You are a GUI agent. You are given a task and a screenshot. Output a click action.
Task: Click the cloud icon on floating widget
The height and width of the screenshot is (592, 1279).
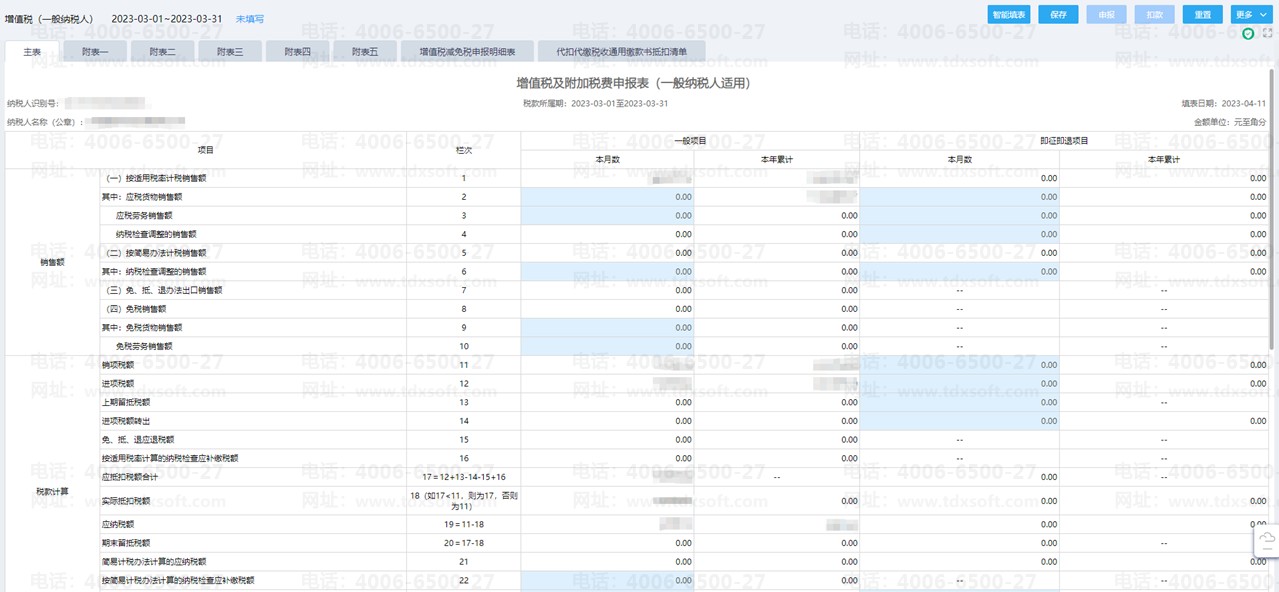(1267, 541)
